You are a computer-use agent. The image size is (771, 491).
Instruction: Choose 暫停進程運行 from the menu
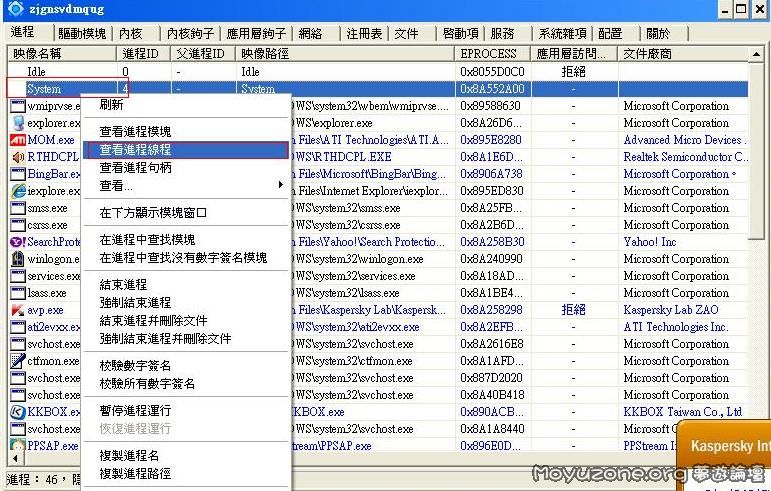pos(186,410)
